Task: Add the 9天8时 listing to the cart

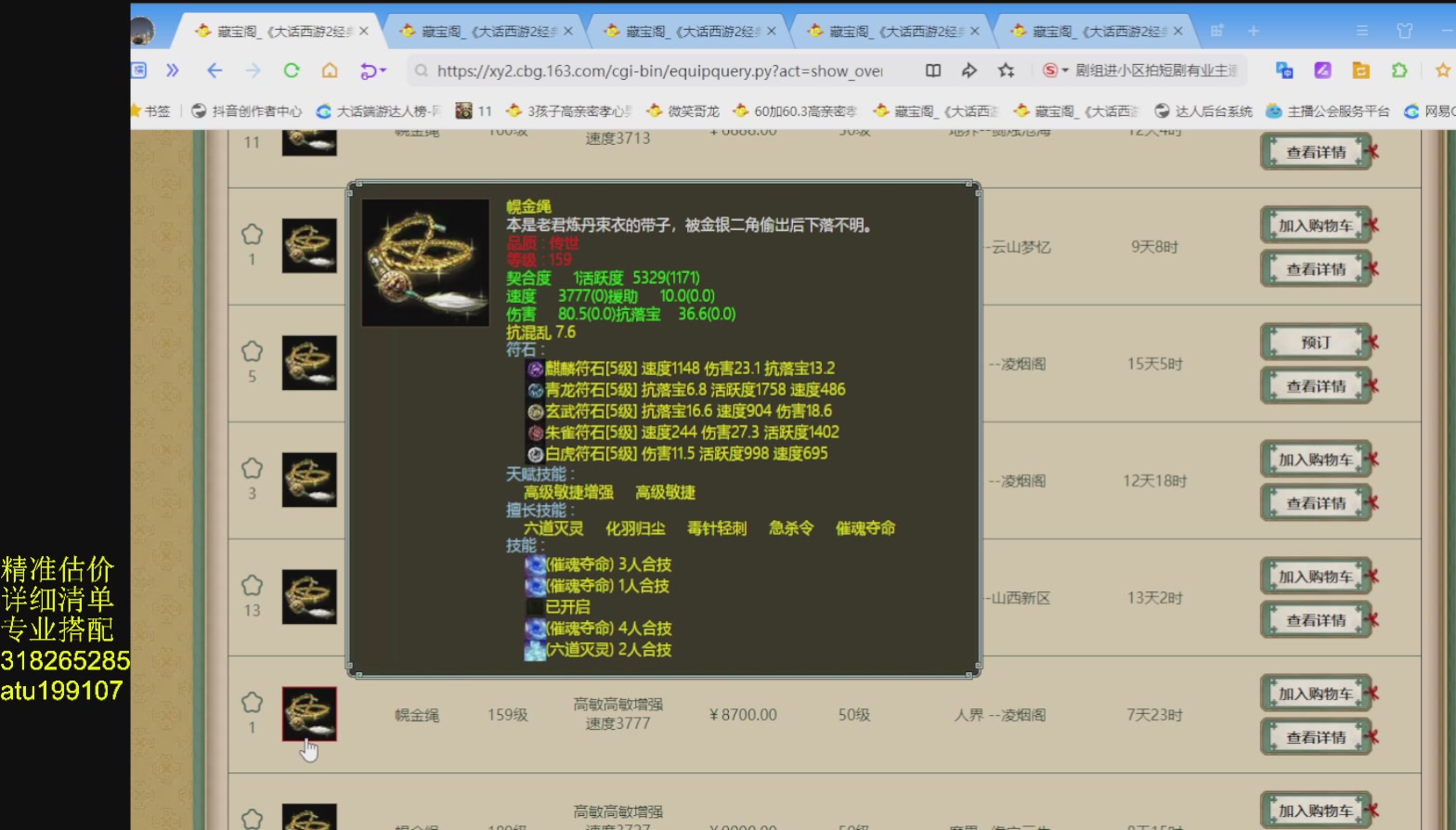Action: [x=1316, y=226]
